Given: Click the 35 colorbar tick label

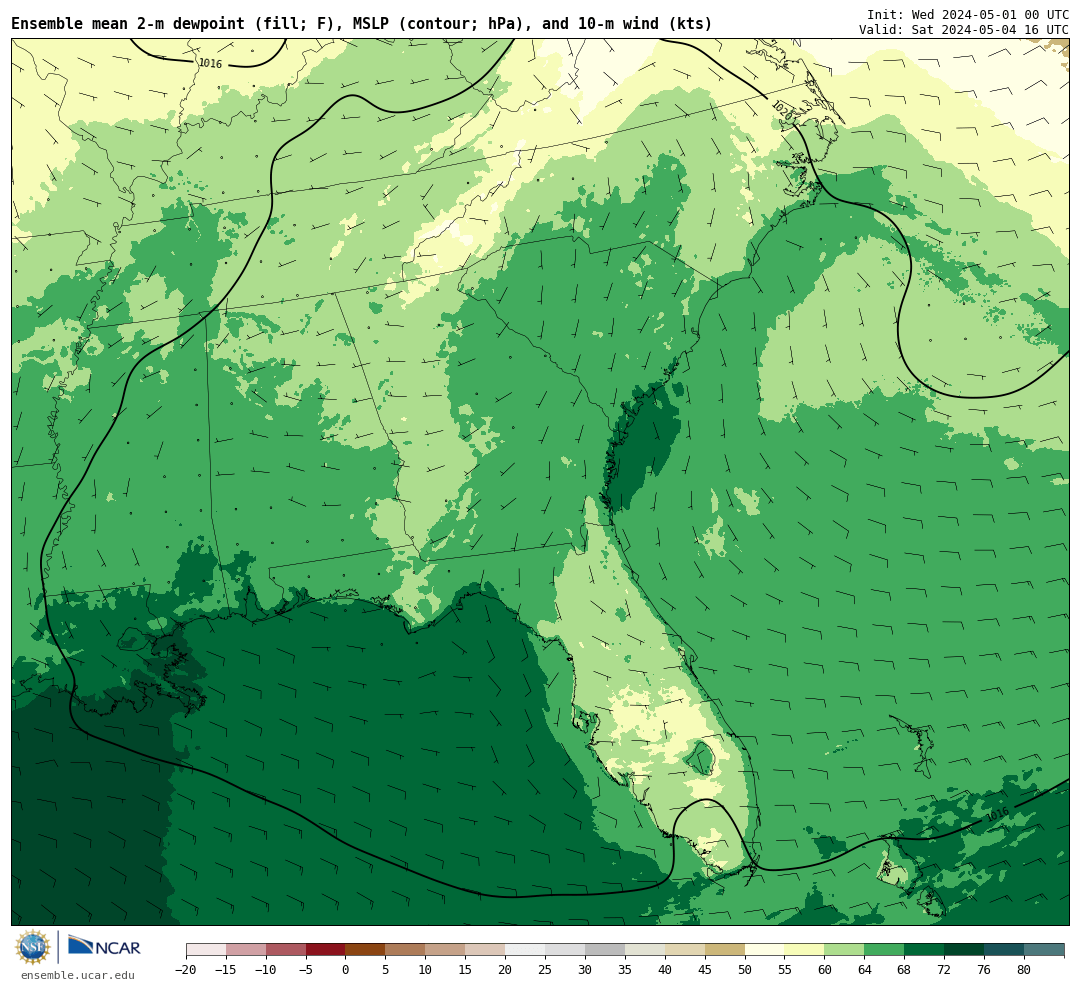Looking at the screenshot, I should point(625,970).
